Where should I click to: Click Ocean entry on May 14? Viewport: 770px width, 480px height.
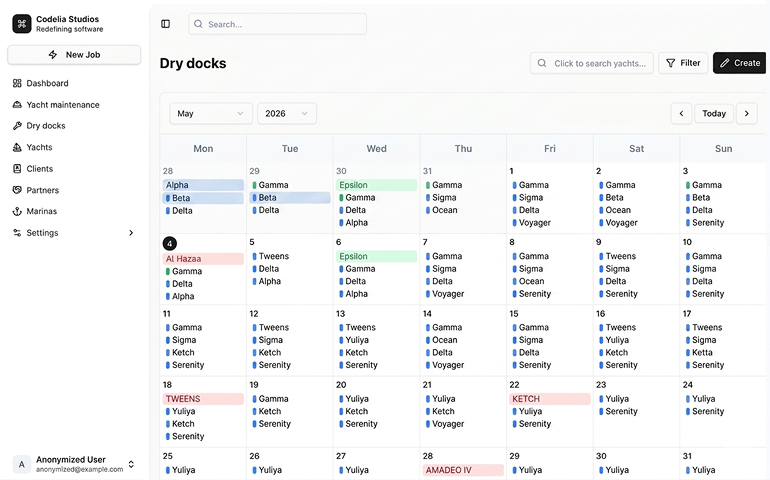441,340
